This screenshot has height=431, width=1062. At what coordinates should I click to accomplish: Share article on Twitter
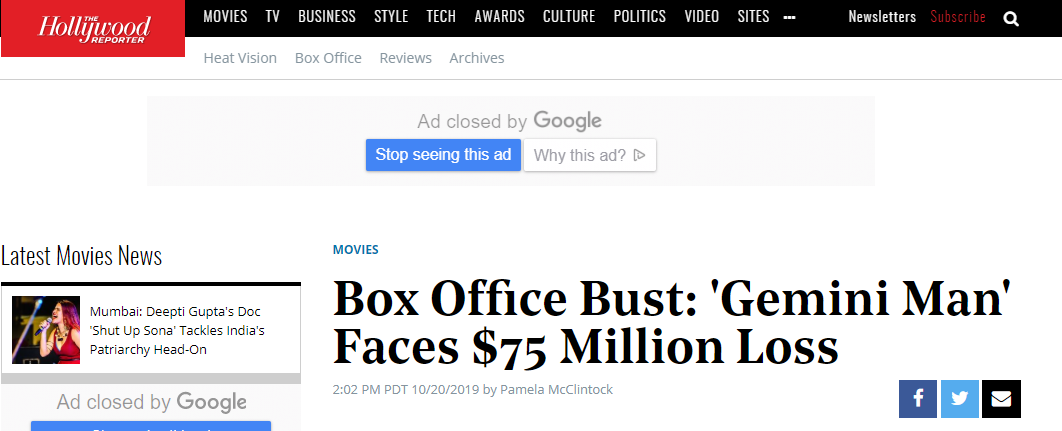point(959,398)
